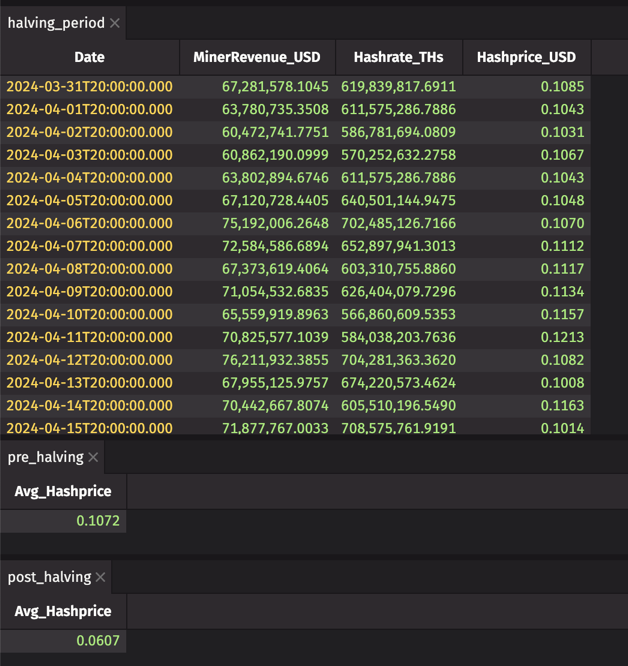The width and height of the screenshot is (628, 666).
Task: Click hashrate value 586,781,694.0809
Action: [x=398, y=132]
